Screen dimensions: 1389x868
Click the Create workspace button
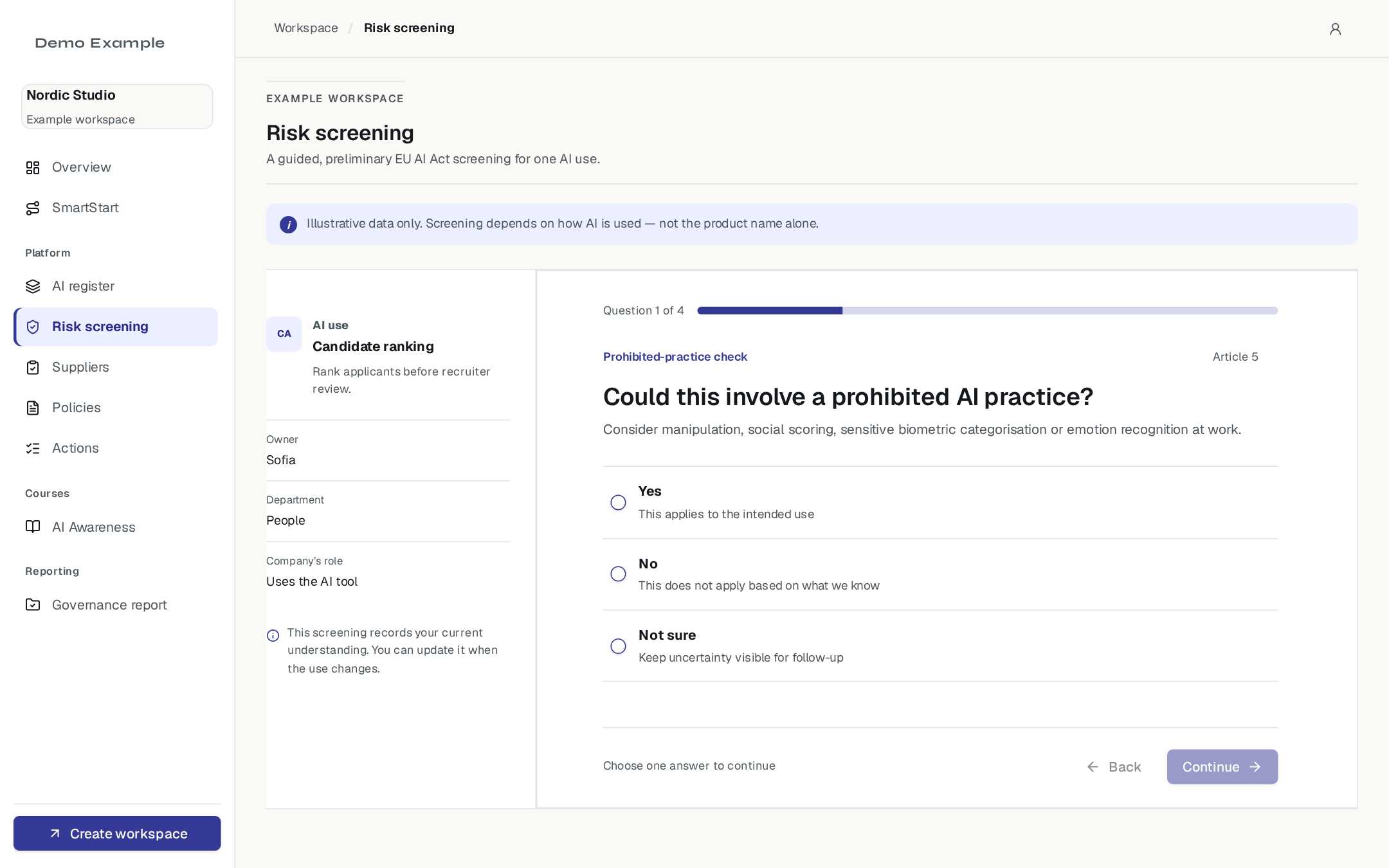click(x=117, y=833)
